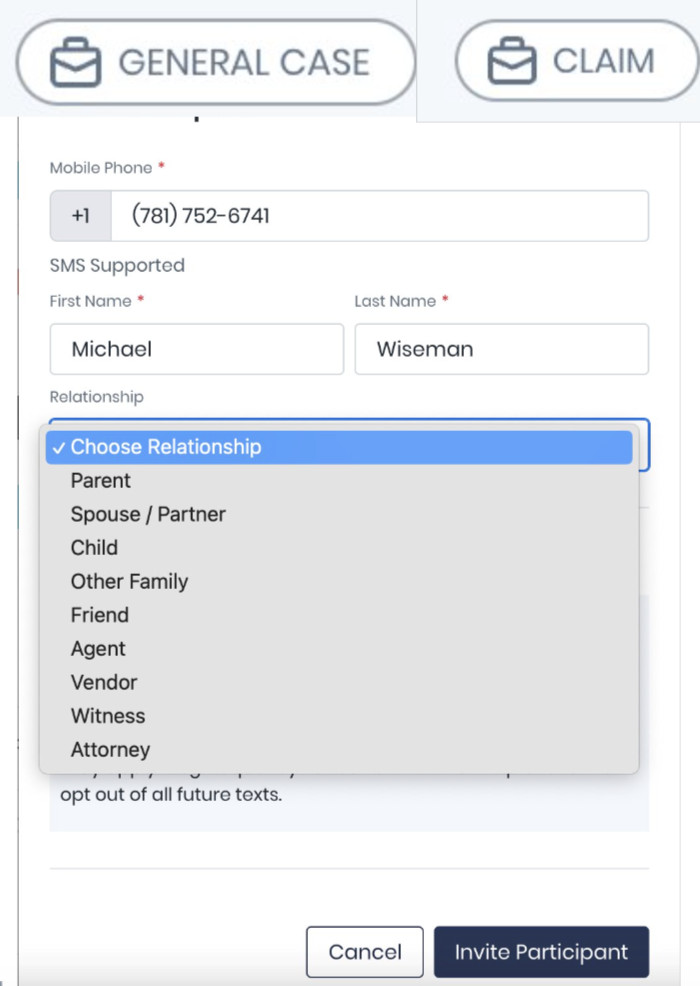The height and width of the screenshot is (986, 700).
Task: Click the +1 country code prefix
Action: click(80, 216)
